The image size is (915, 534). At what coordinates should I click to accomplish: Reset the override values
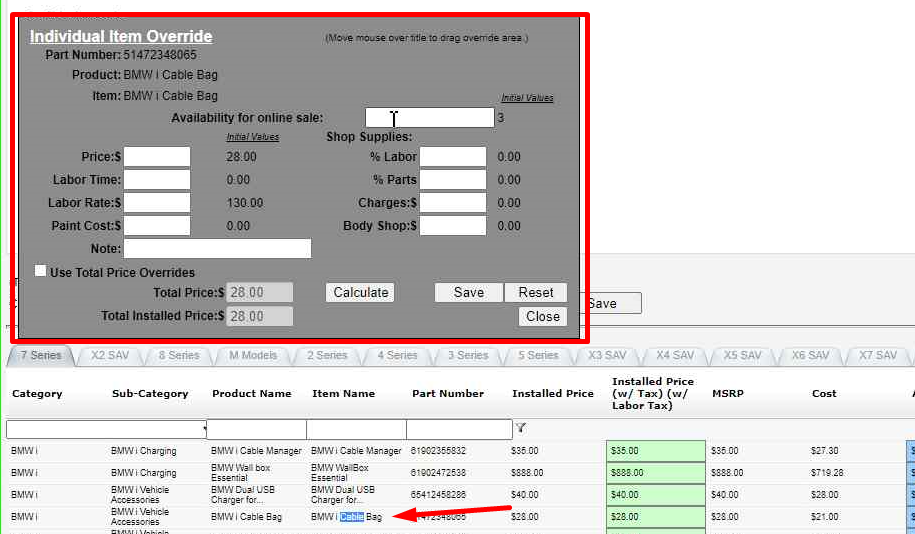click(536, 292)
